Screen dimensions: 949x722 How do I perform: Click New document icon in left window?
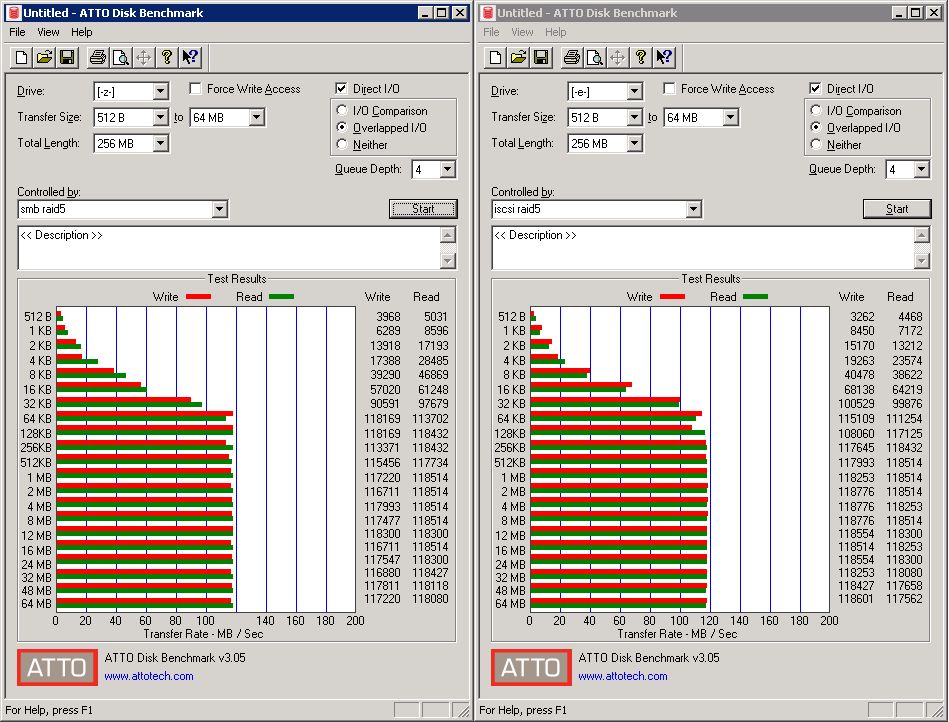pyautogui.click(x=21, y=57)
